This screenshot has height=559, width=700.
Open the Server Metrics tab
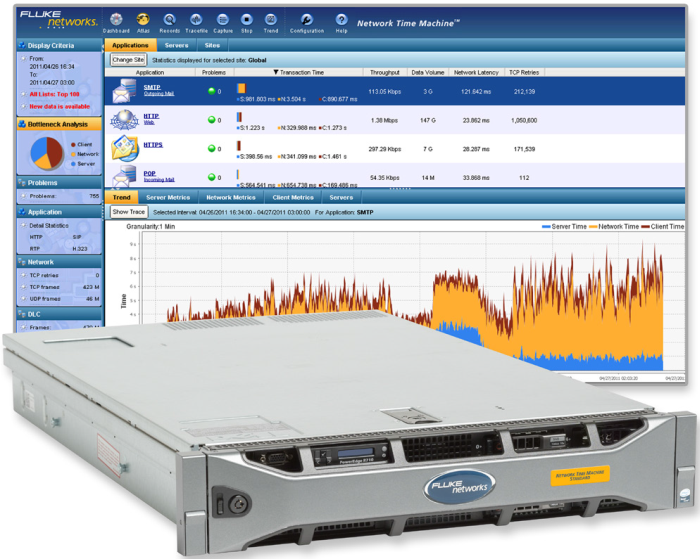(x=168, y=197)
